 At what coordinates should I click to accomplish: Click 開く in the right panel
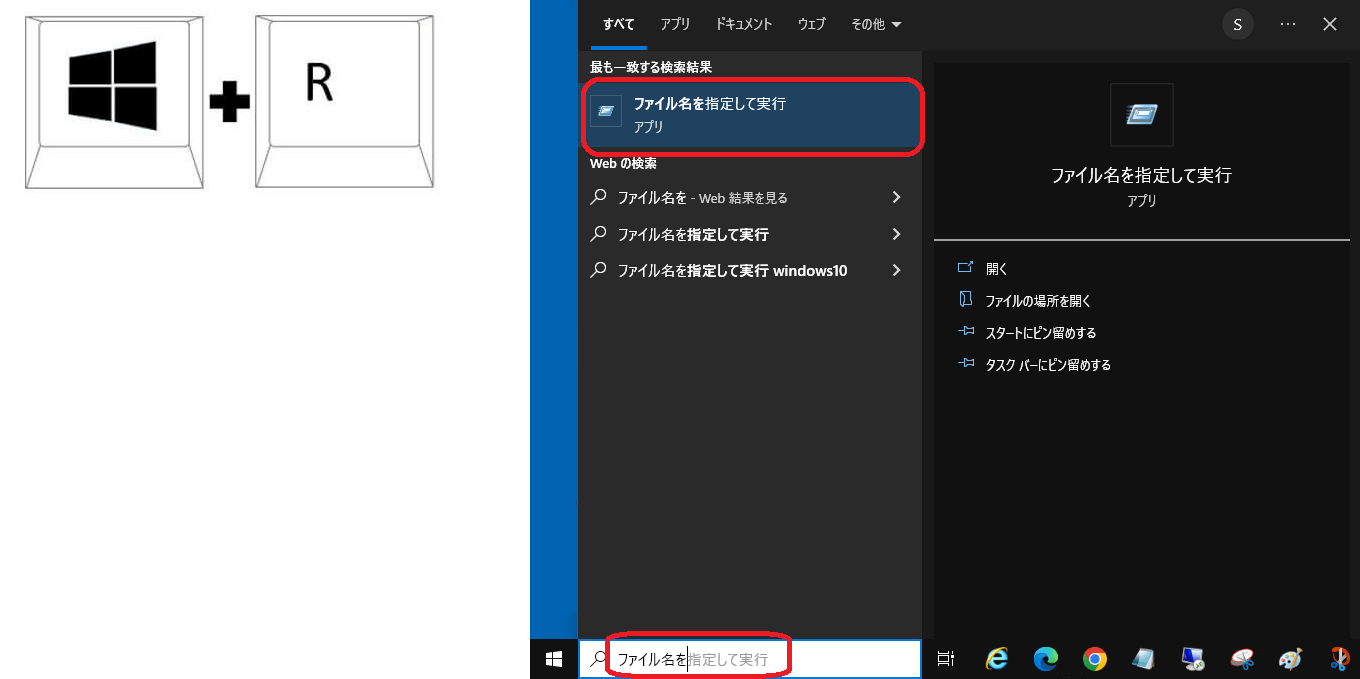[x=997, y=269]
